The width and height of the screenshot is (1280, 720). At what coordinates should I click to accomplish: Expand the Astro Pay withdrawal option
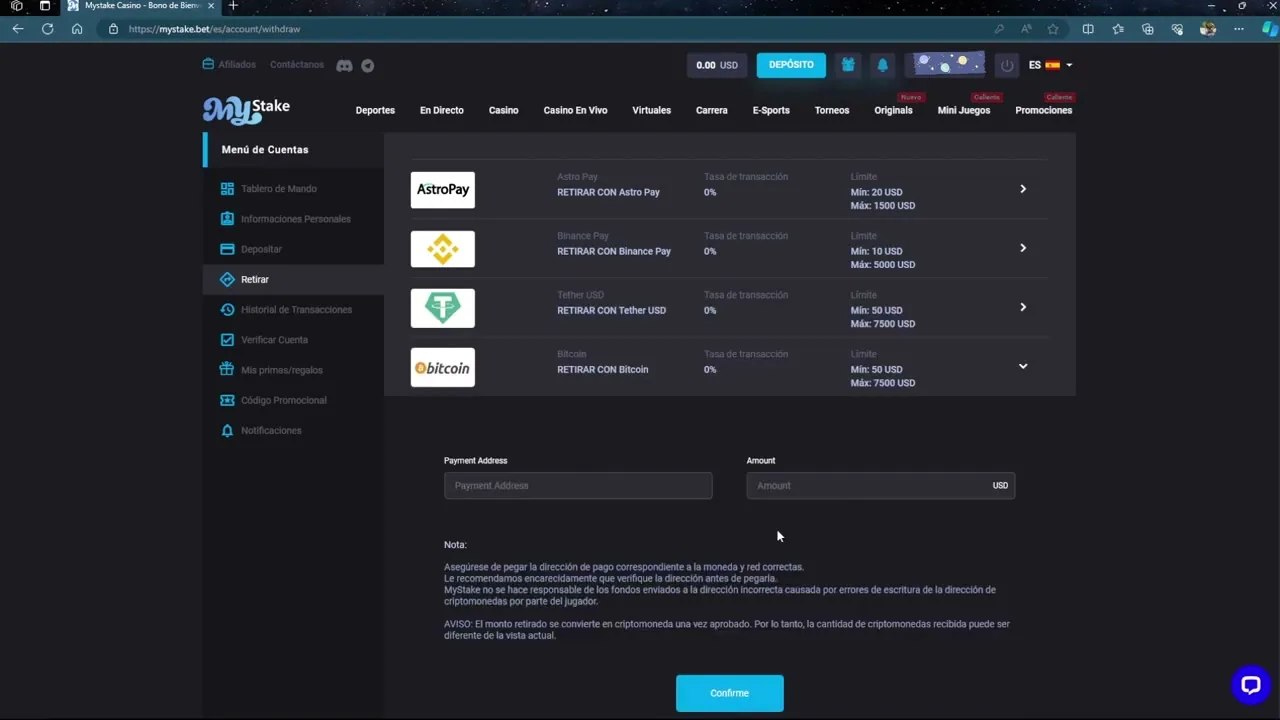tap(1023, 189)
